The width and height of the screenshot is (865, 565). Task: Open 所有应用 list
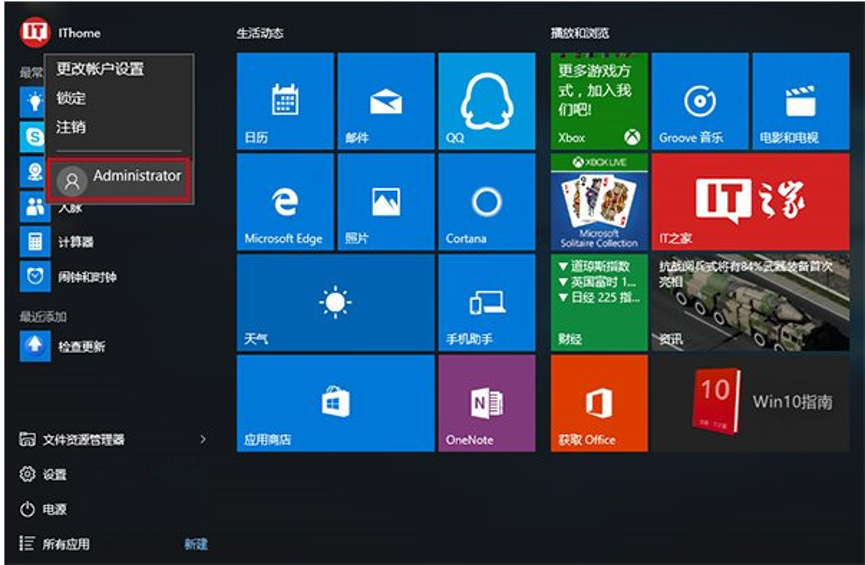(66, 544)
